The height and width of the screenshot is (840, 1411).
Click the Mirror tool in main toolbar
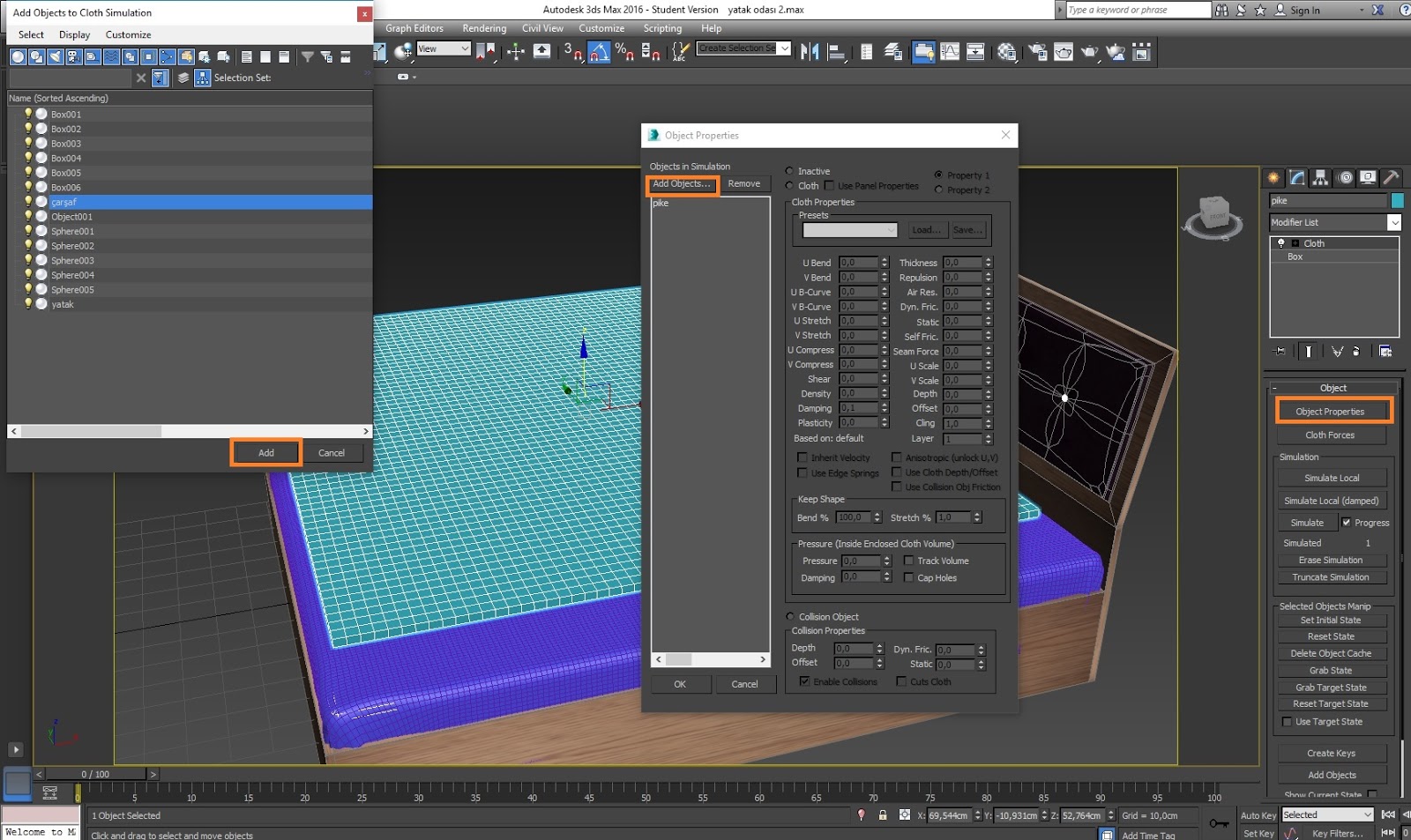pyautogui.click(x=809, y=52)
